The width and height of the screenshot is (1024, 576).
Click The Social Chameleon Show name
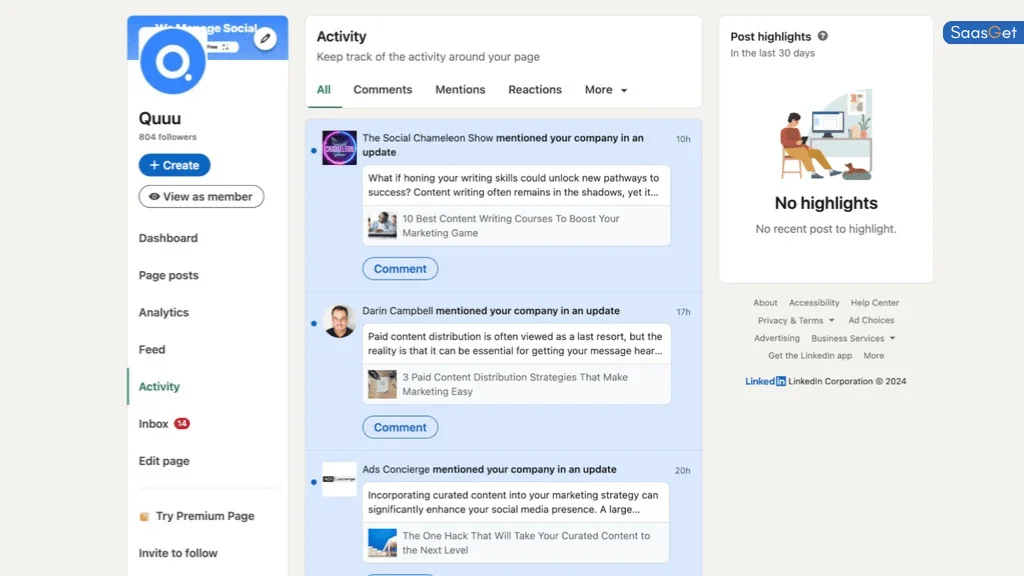(428, 138)
